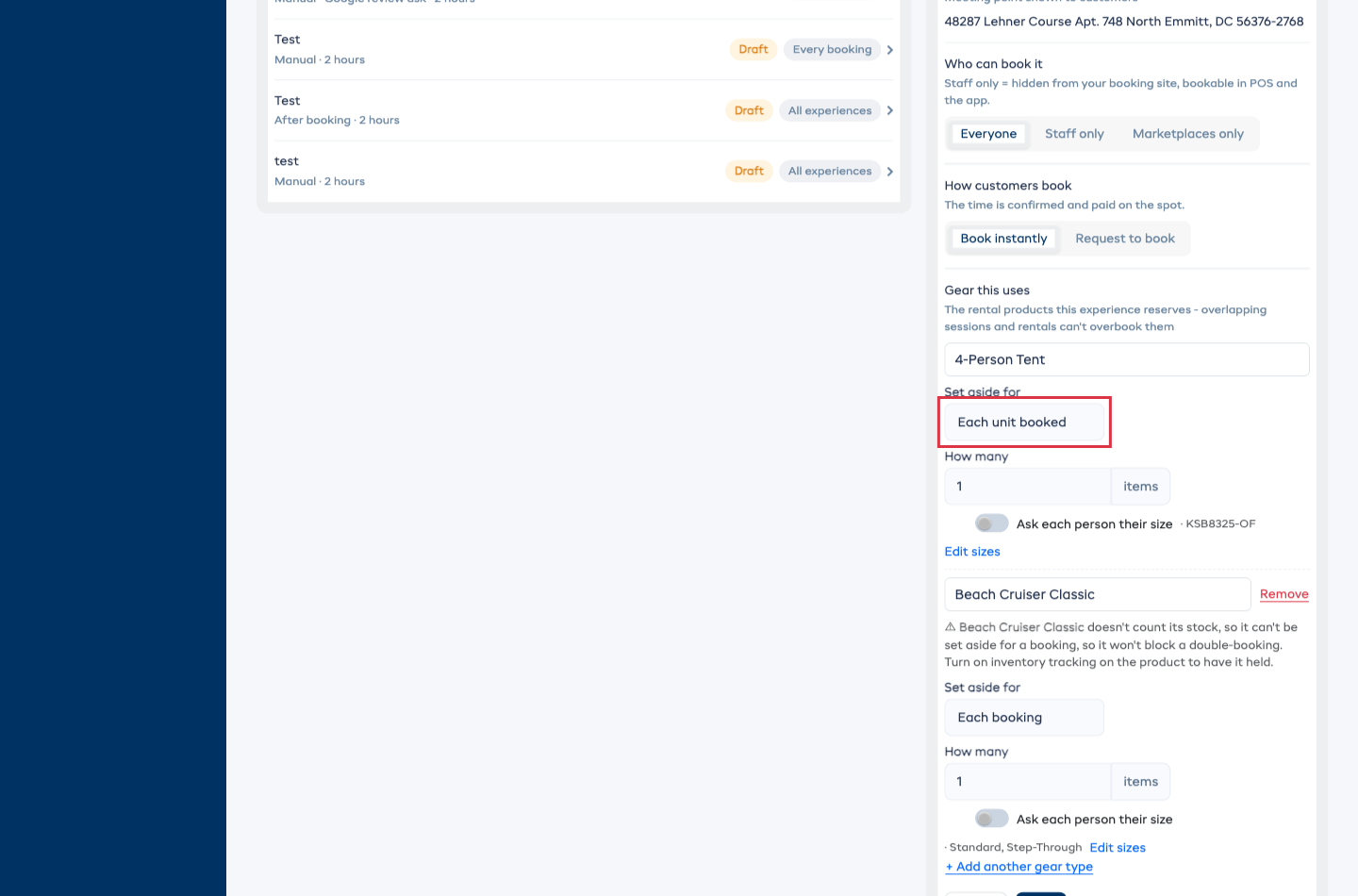Click All experiences badge on lowercase test row
Image resolution: width=1358 pixels, height=896 pixels.
(x=830, y=172)
